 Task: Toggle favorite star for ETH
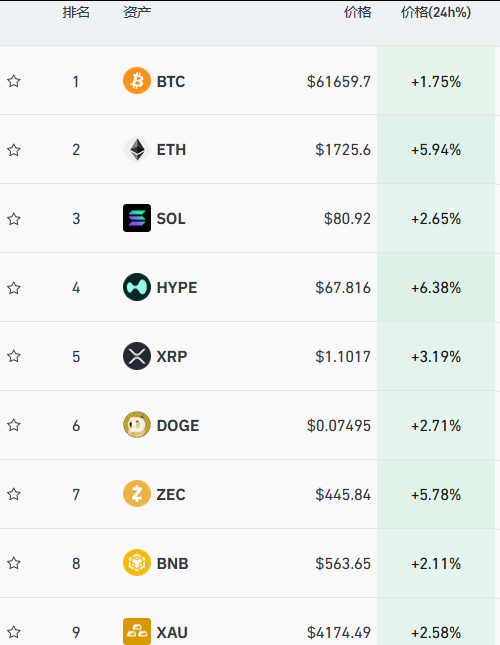coord(14,150)
